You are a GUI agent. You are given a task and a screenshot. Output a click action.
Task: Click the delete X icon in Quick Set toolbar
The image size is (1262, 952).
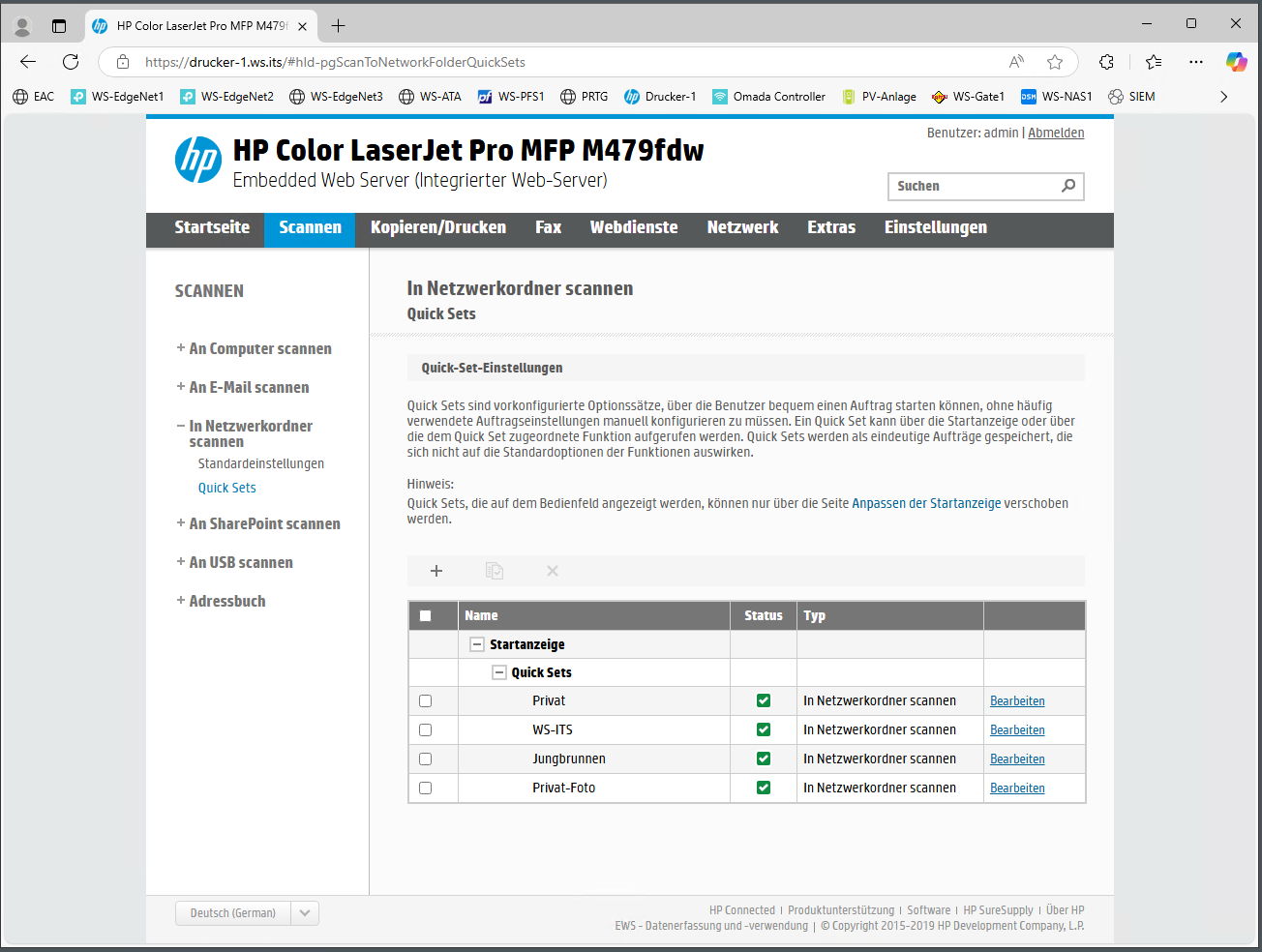point(553,571)
